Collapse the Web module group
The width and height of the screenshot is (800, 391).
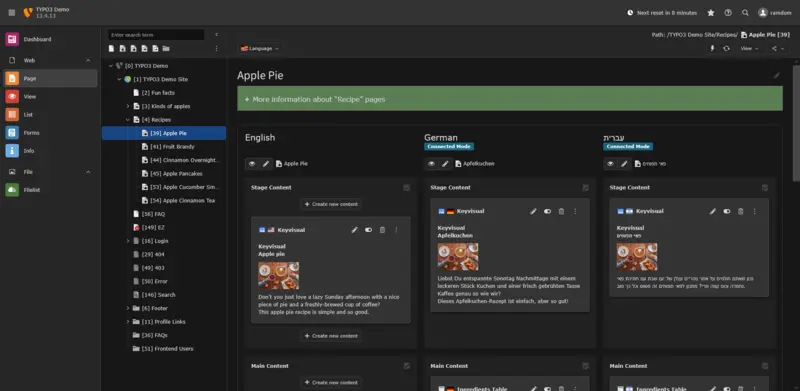[x=88, y=60]
